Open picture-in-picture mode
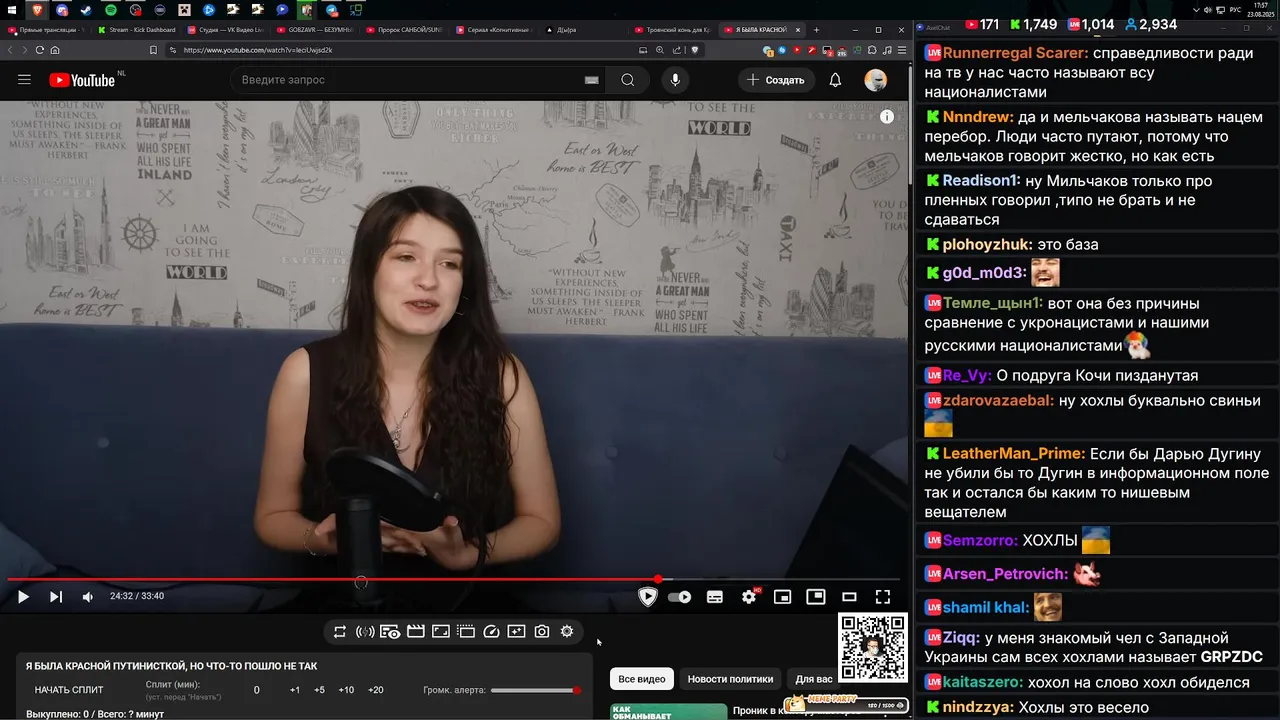 (x=816, y=597)
